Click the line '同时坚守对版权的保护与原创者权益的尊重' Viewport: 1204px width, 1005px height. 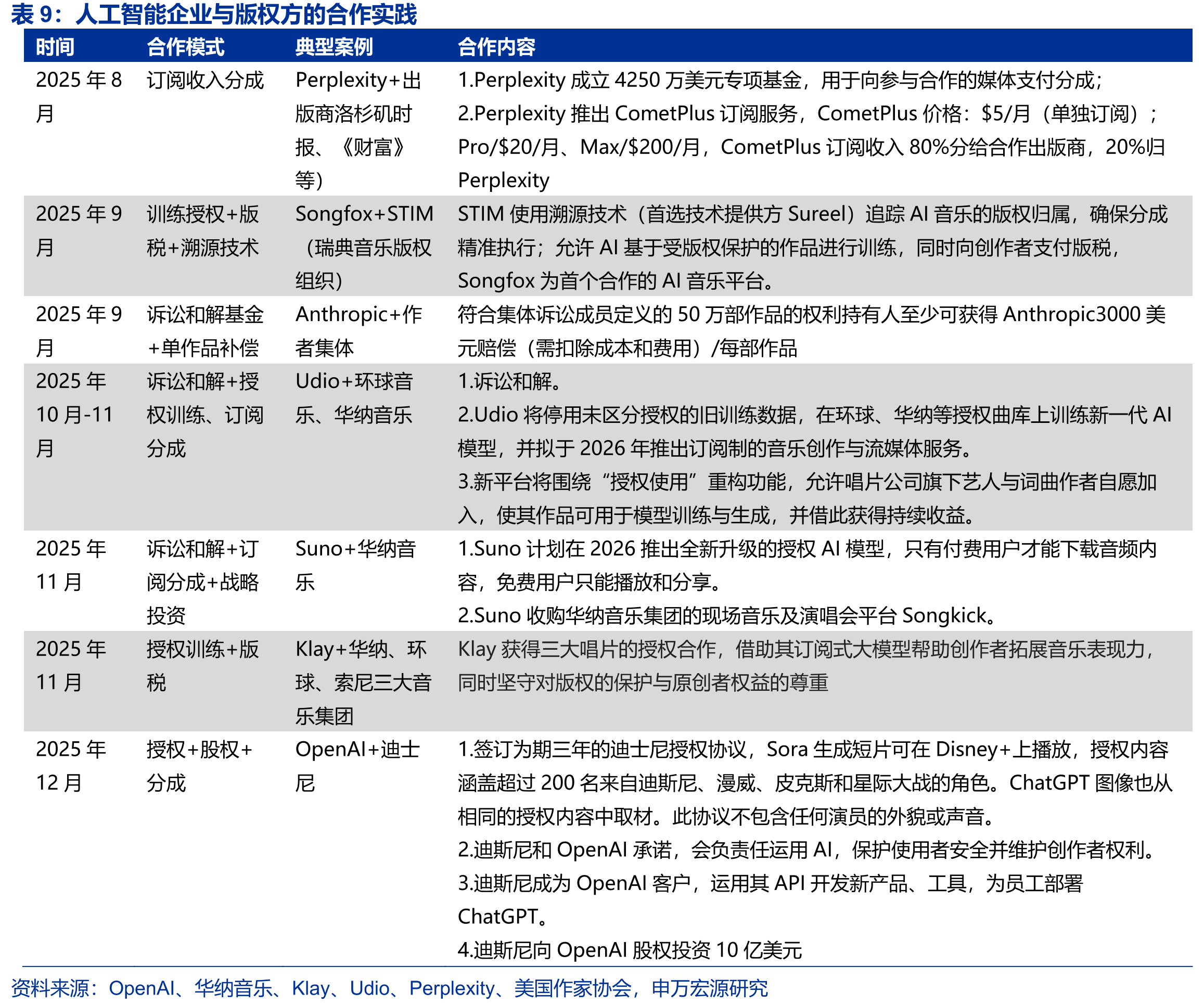(x=643, y=684)
